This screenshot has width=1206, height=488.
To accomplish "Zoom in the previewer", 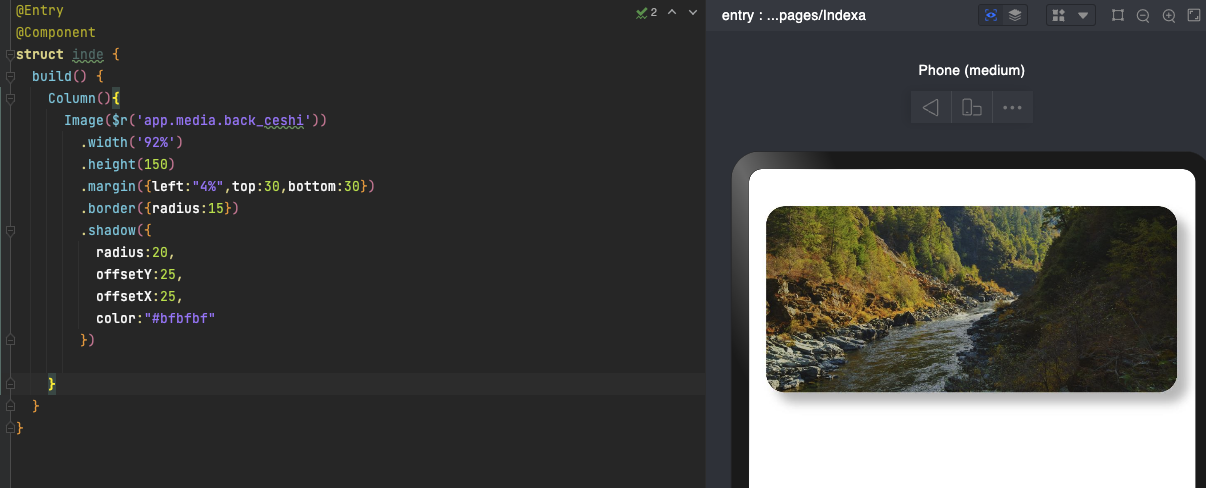I will point(1168,15).
